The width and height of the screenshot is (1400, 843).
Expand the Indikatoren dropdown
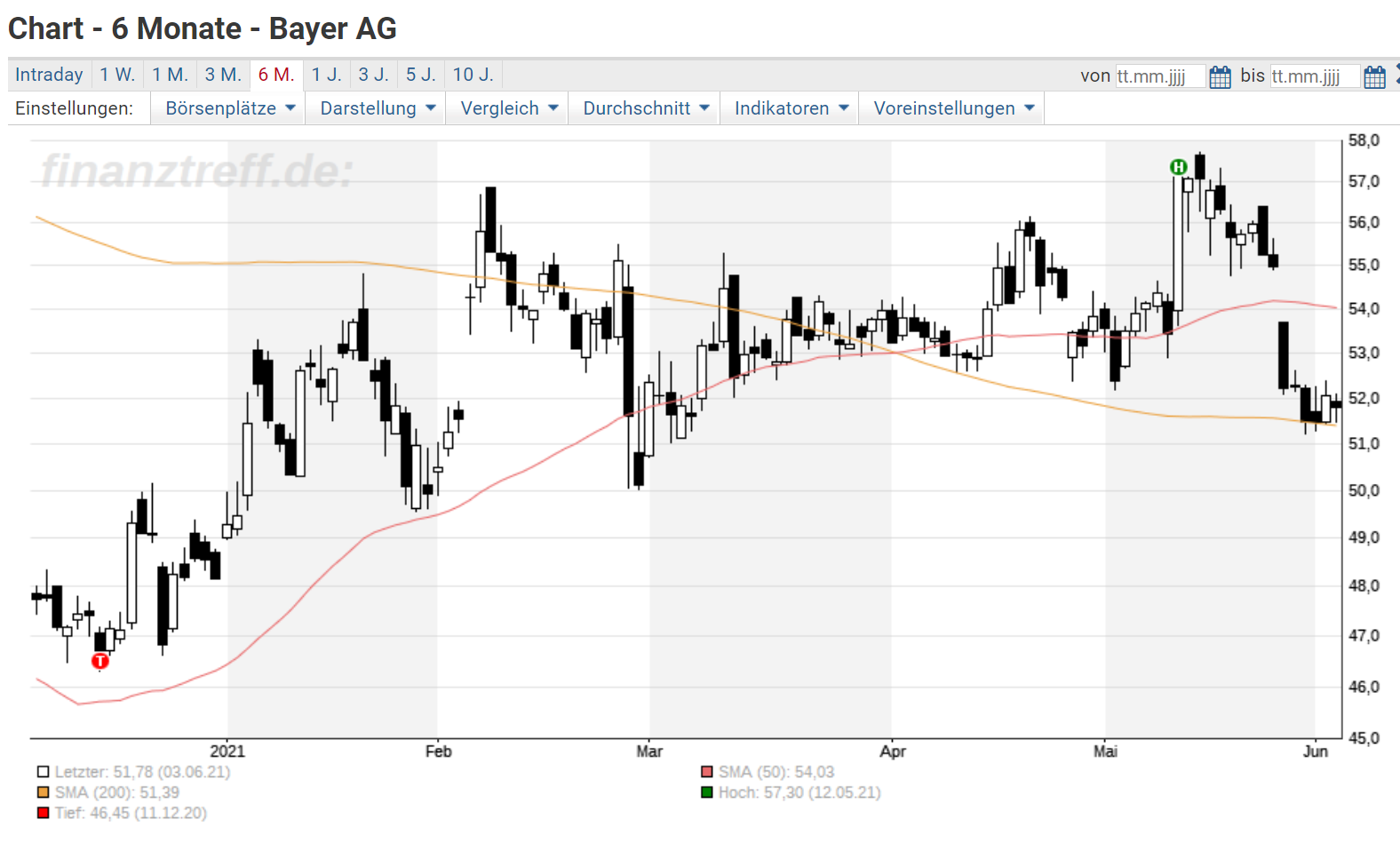point(790,108)
